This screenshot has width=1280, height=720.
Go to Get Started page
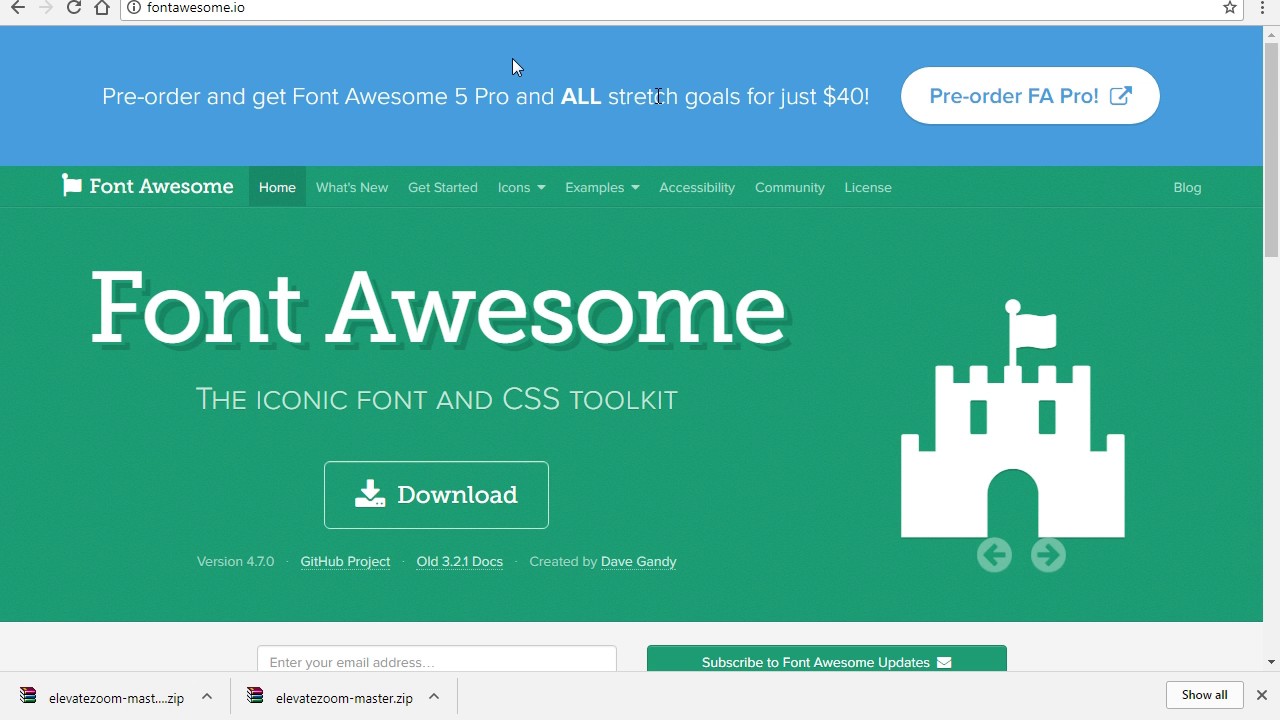(x=443, y=187)
